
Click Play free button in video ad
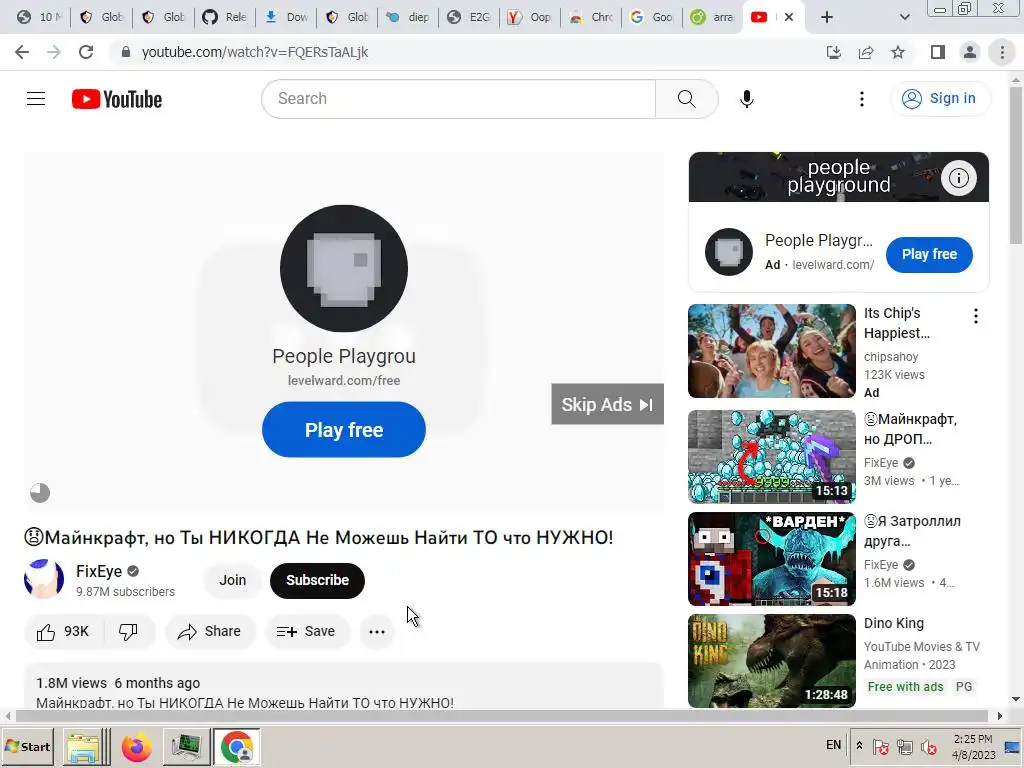(344, 430)
